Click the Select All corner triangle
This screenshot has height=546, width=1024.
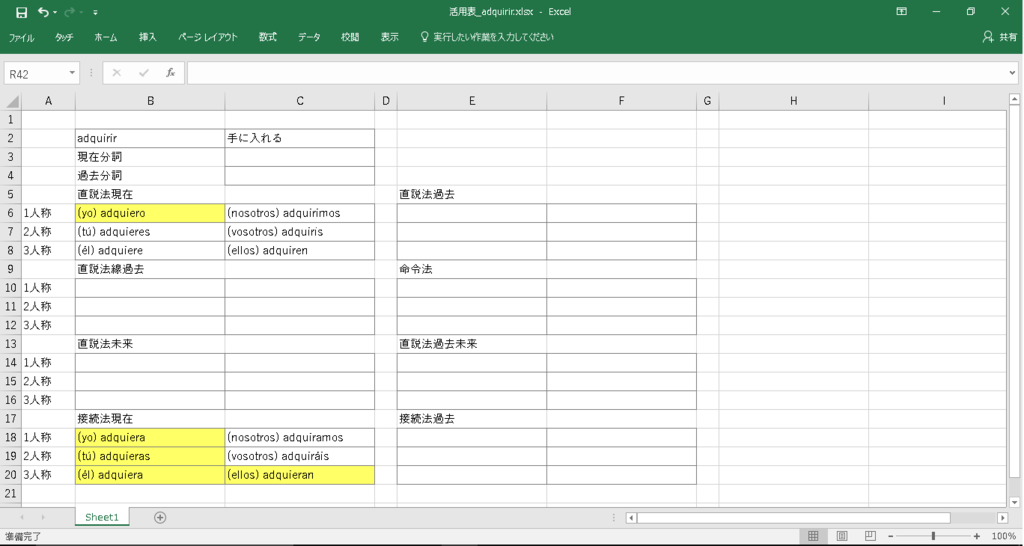[13, 101]
